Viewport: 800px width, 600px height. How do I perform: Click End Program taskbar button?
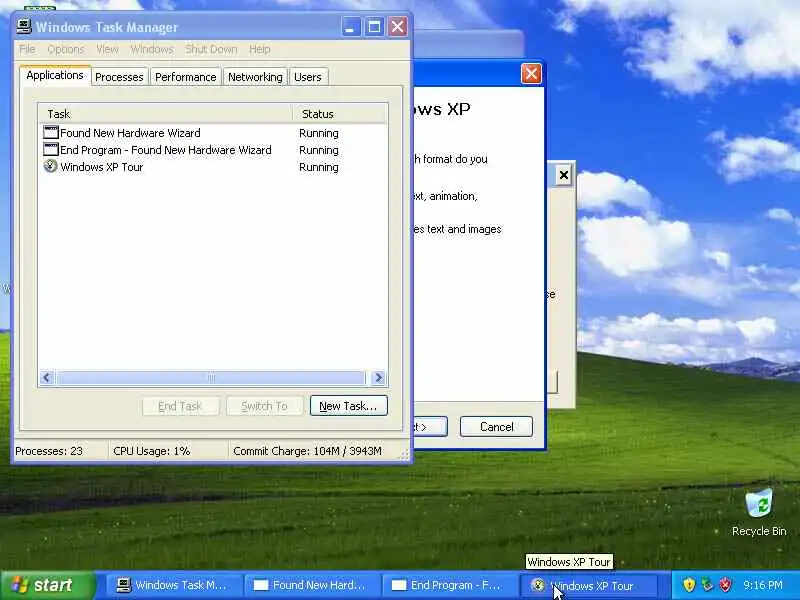tap(449, 585)
